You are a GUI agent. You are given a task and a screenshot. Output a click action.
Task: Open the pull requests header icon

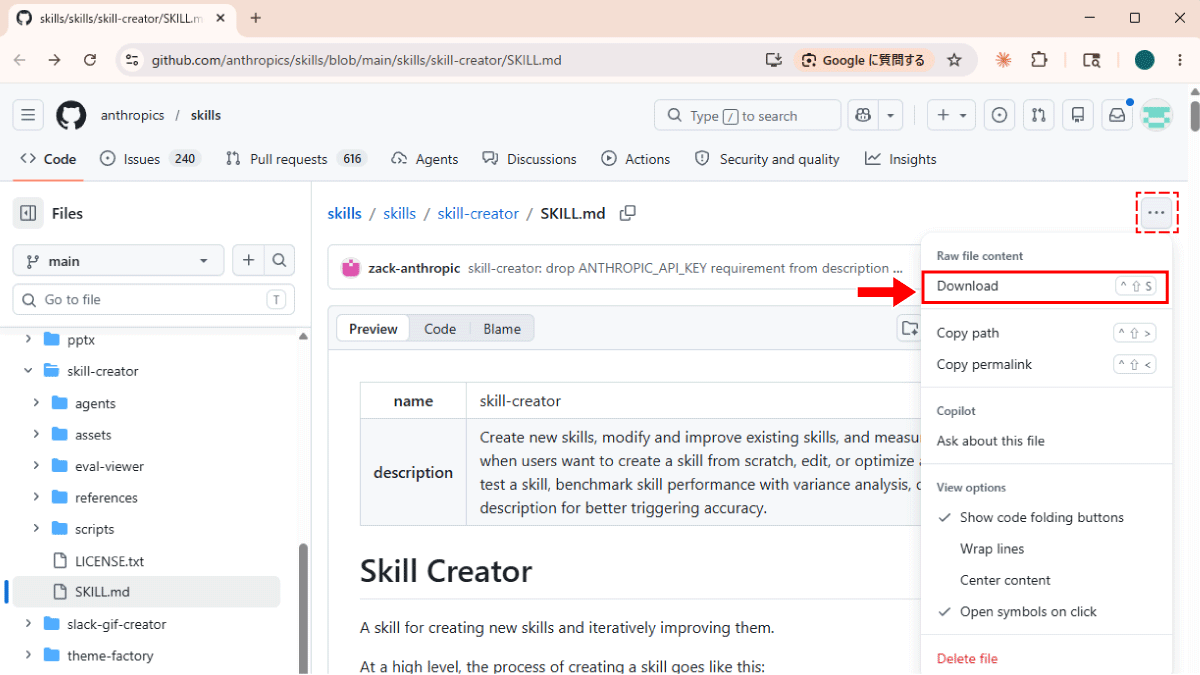click(1039, 115)
